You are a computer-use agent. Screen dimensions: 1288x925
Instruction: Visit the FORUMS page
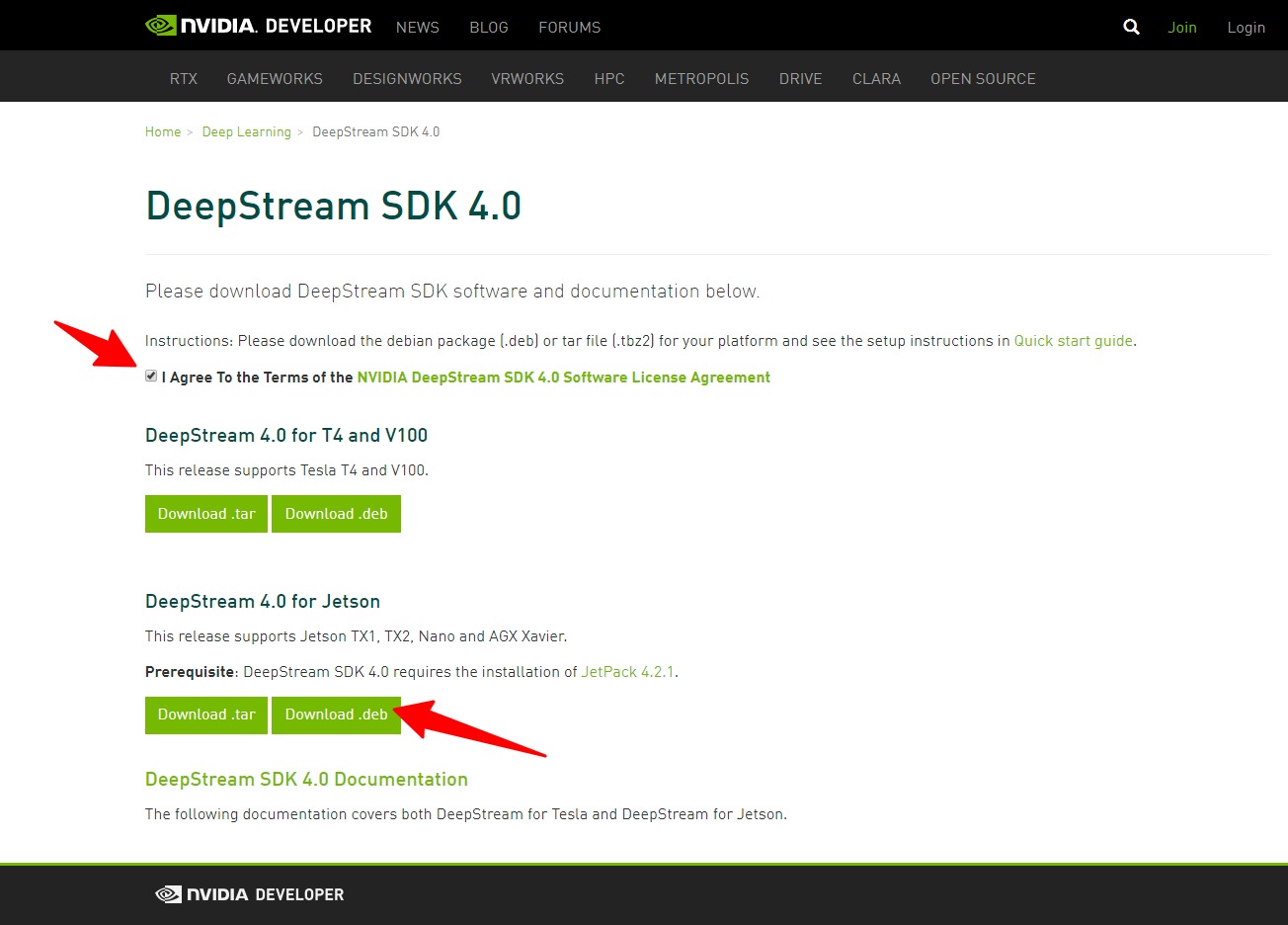click(x=570, y=28)
